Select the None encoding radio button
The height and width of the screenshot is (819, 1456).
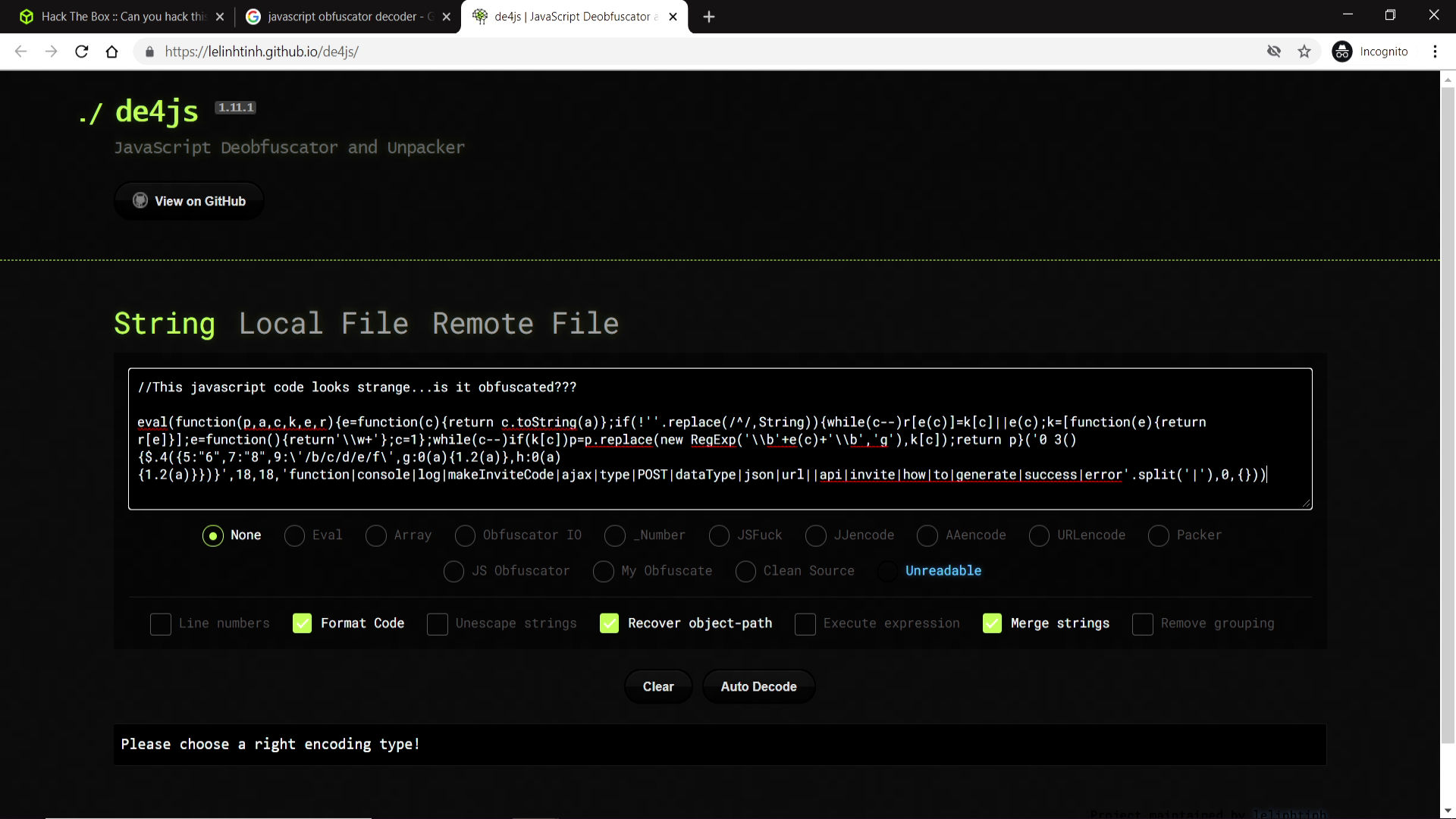pos(213,535)
